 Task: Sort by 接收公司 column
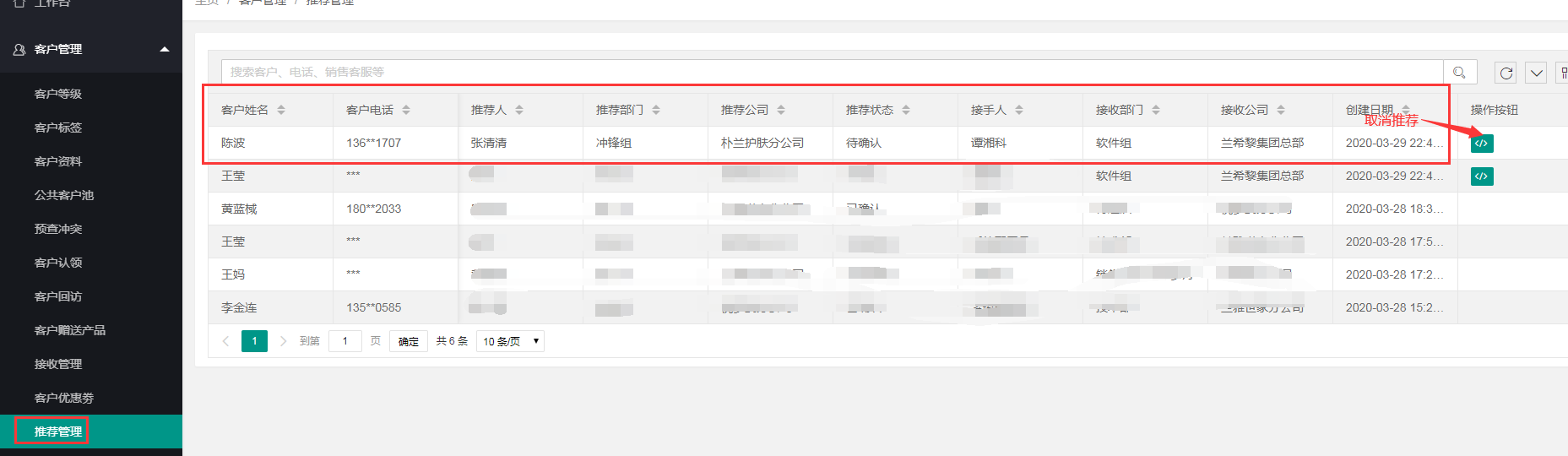tap(1281, 110)
